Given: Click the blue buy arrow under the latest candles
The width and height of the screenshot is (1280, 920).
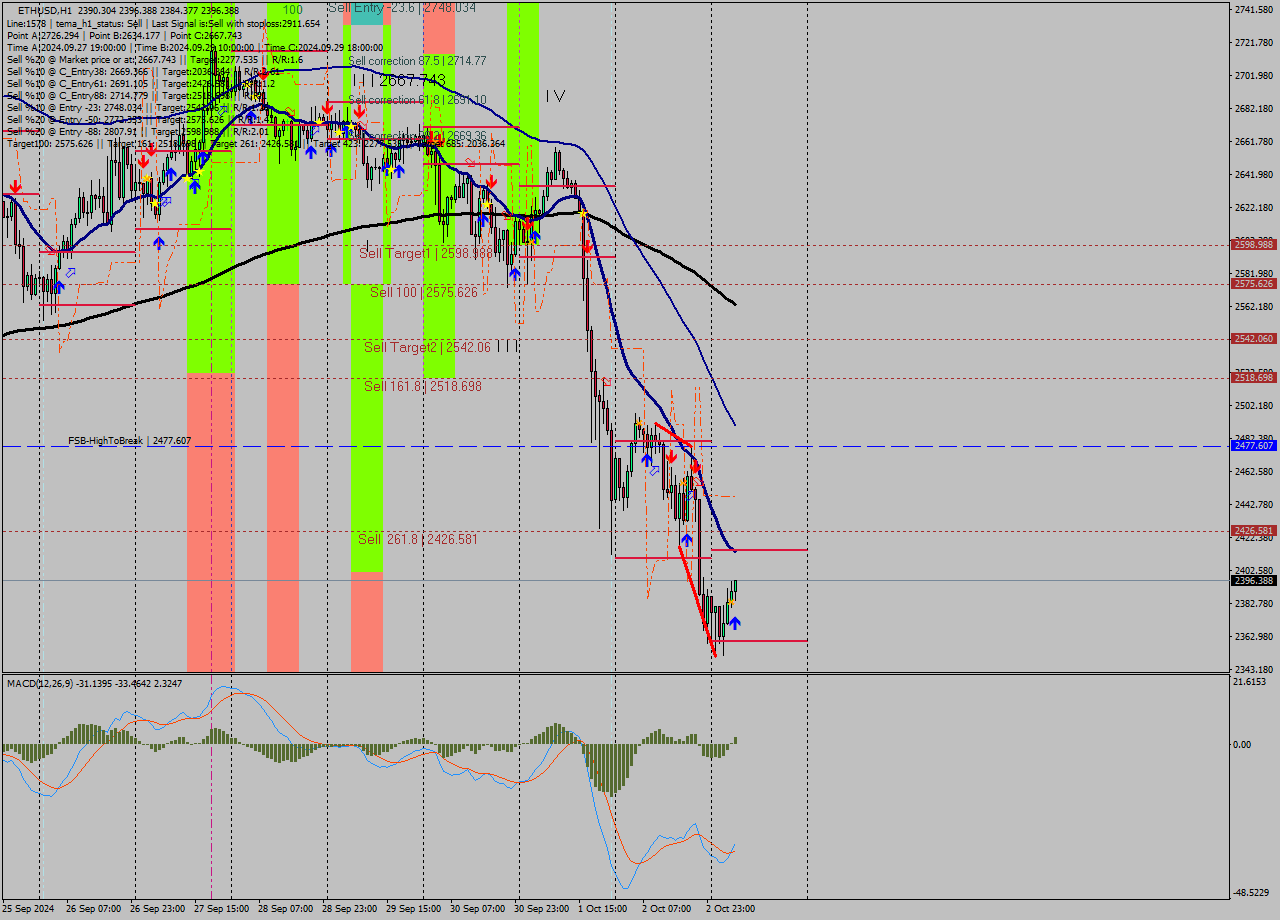Looking at the screenshot, I should click(735, 622).
